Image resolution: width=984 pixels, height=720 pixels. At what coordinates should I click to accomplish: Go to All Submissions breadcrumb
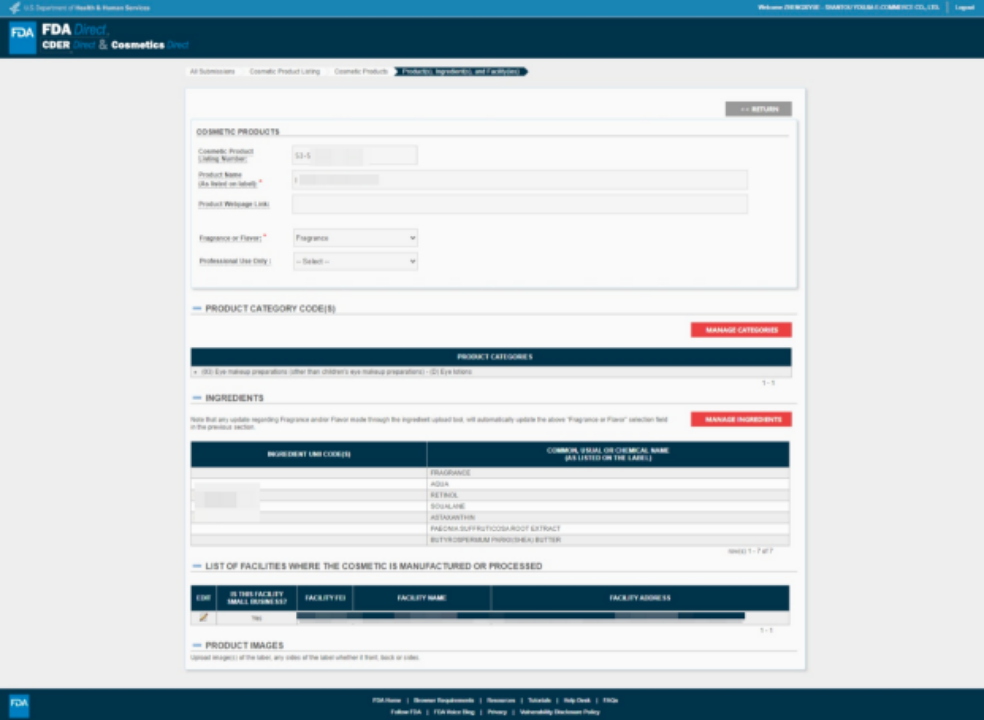click(x=212, y=72)
